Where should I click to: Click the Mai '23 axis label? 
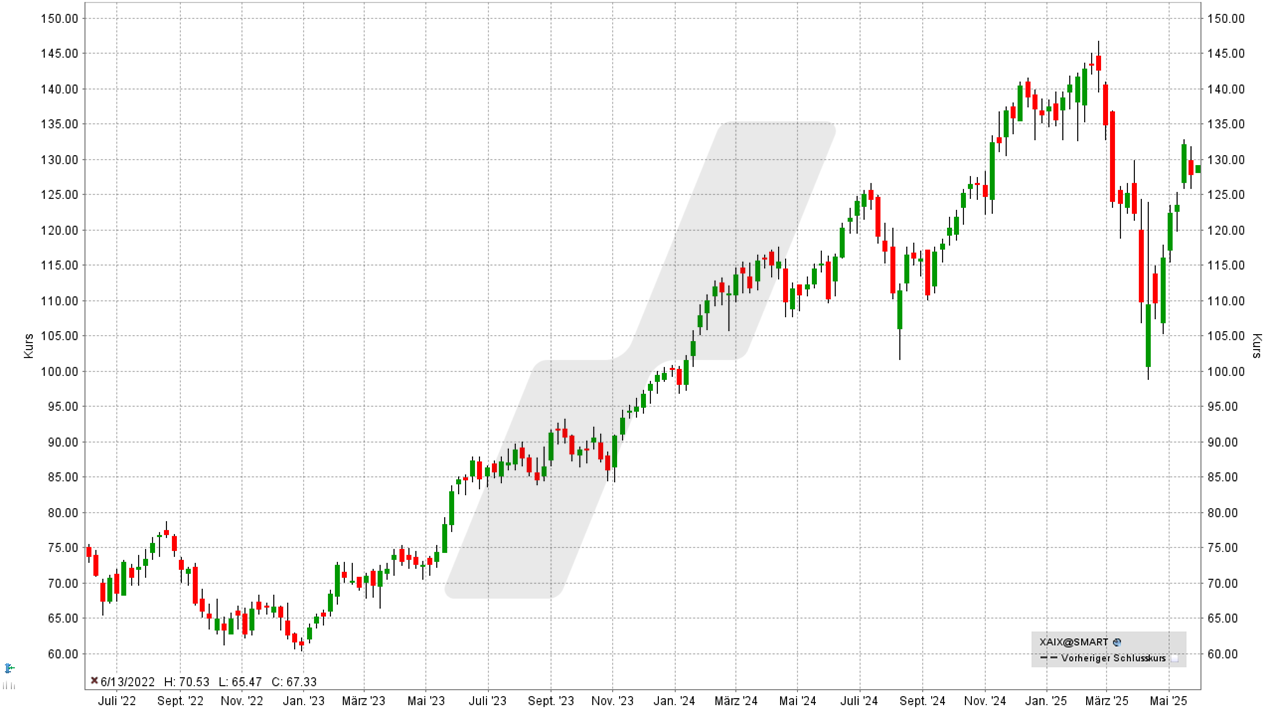[425, 702]
